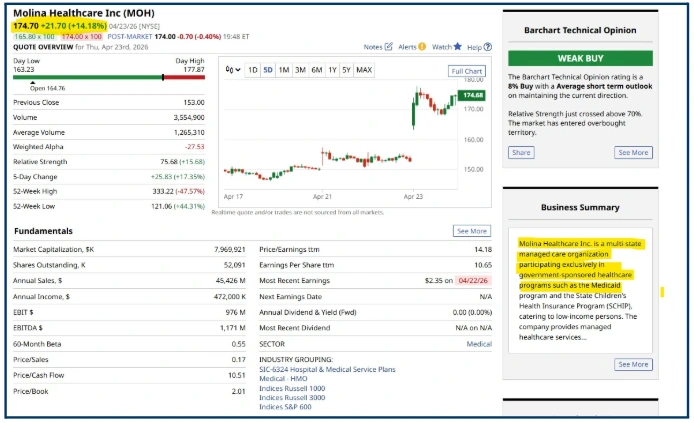Viewport: 694px width, 423px height.
Task: Click the Shares Outstanding value 52,091
Action: coord(235,265)
